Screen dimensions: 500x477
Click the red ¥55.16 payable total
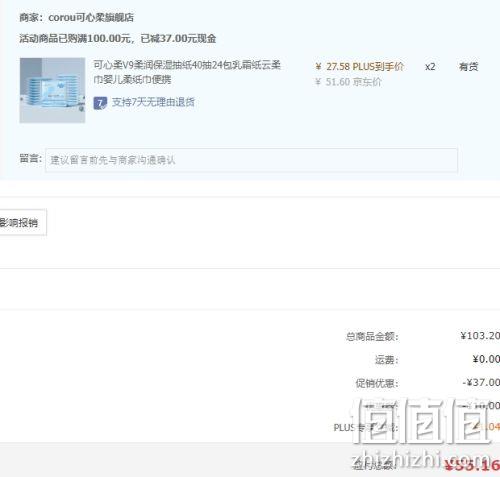(x=472, y=465)
